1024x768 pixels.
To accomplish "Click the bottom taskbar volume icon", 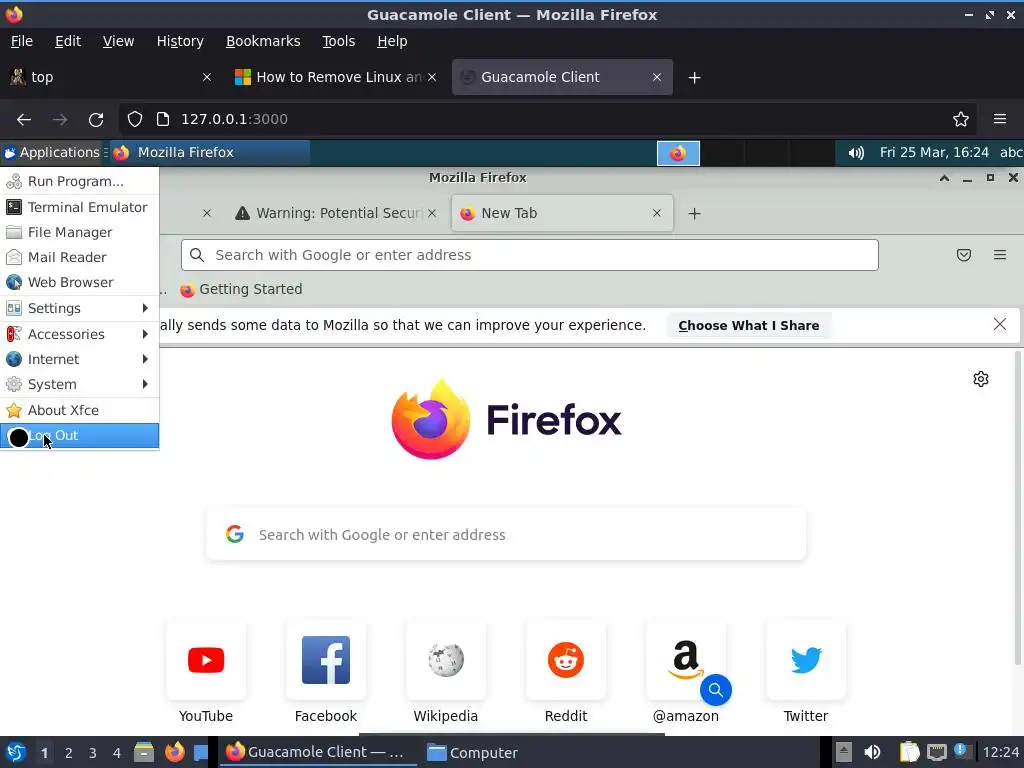I will pyautogui.click(x=872, y=752).
